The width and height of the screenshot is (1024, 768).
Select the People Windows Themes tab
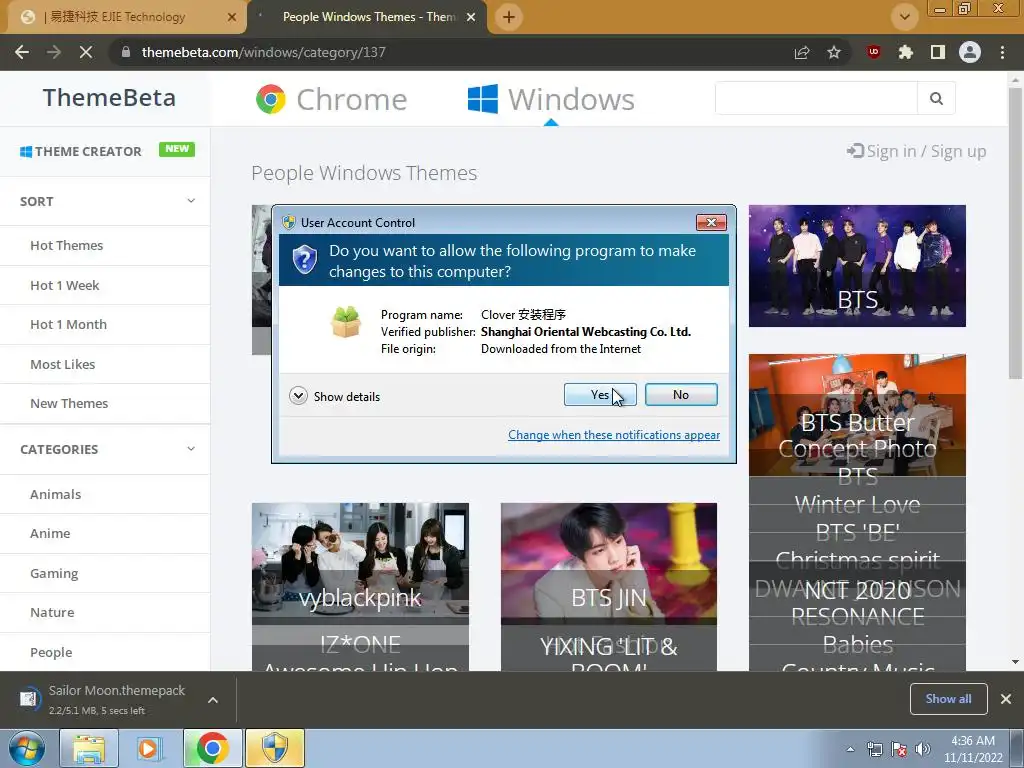tap(366, 17)
